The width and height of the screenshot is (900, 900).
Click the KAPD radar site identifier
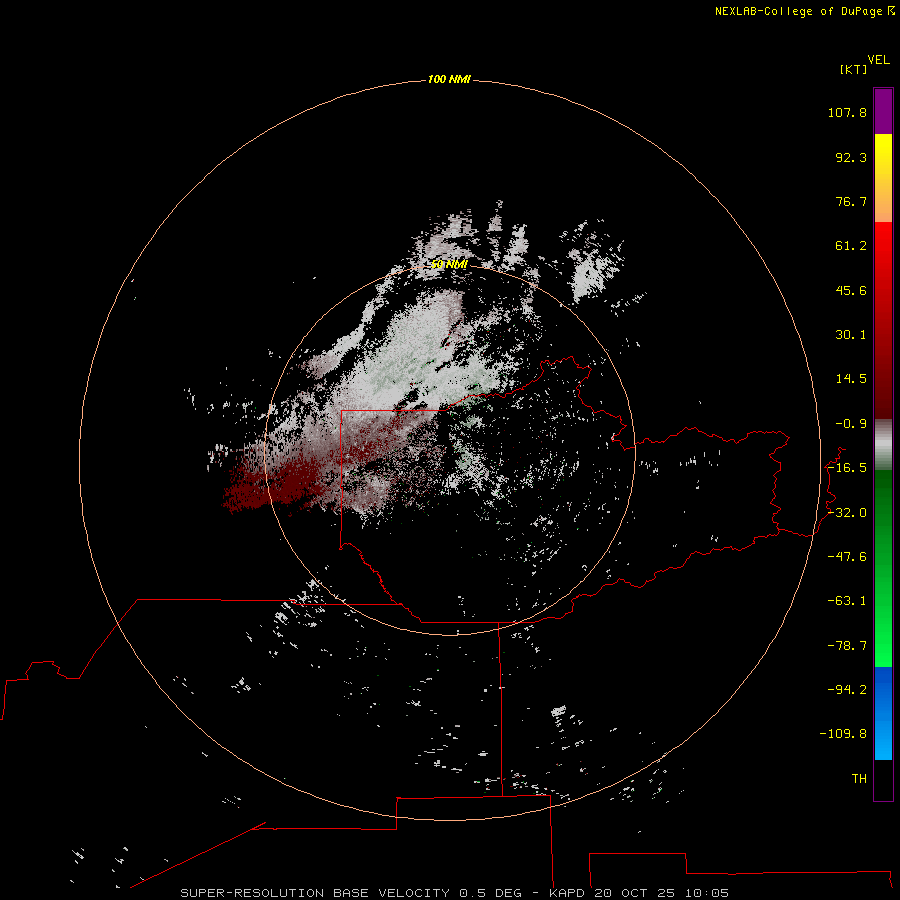[567, 893]
